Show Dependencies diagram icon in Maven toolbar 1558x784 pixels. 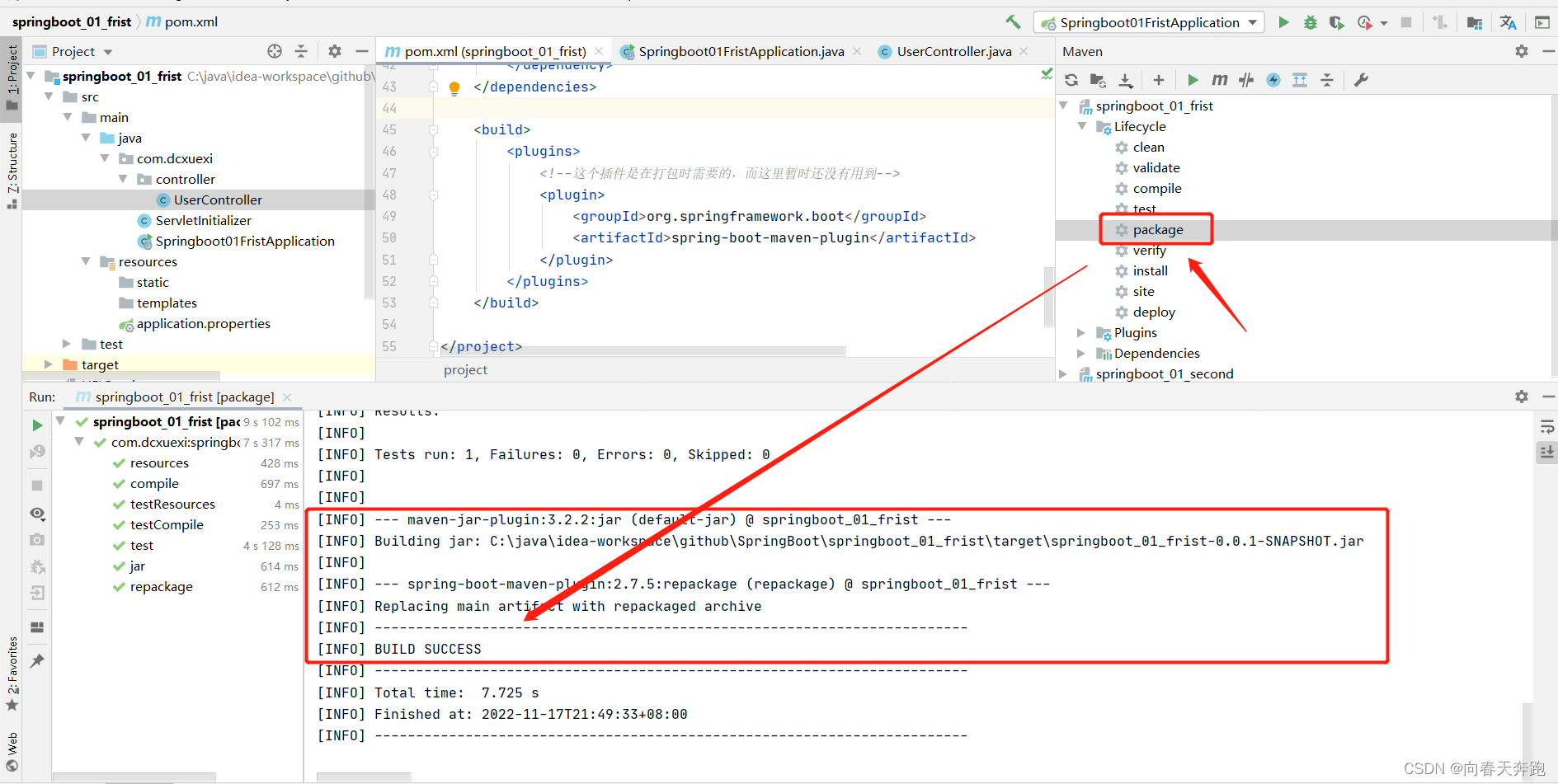1300,80
